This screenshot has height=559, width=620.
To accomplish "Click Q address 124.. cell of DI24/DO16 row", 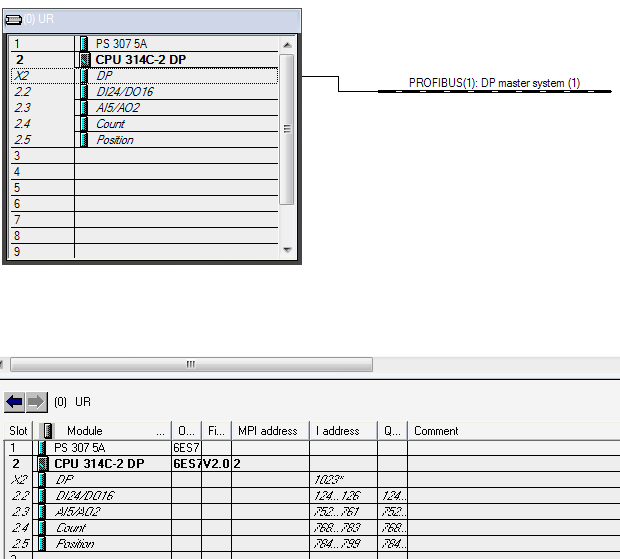I will [392, 496].
